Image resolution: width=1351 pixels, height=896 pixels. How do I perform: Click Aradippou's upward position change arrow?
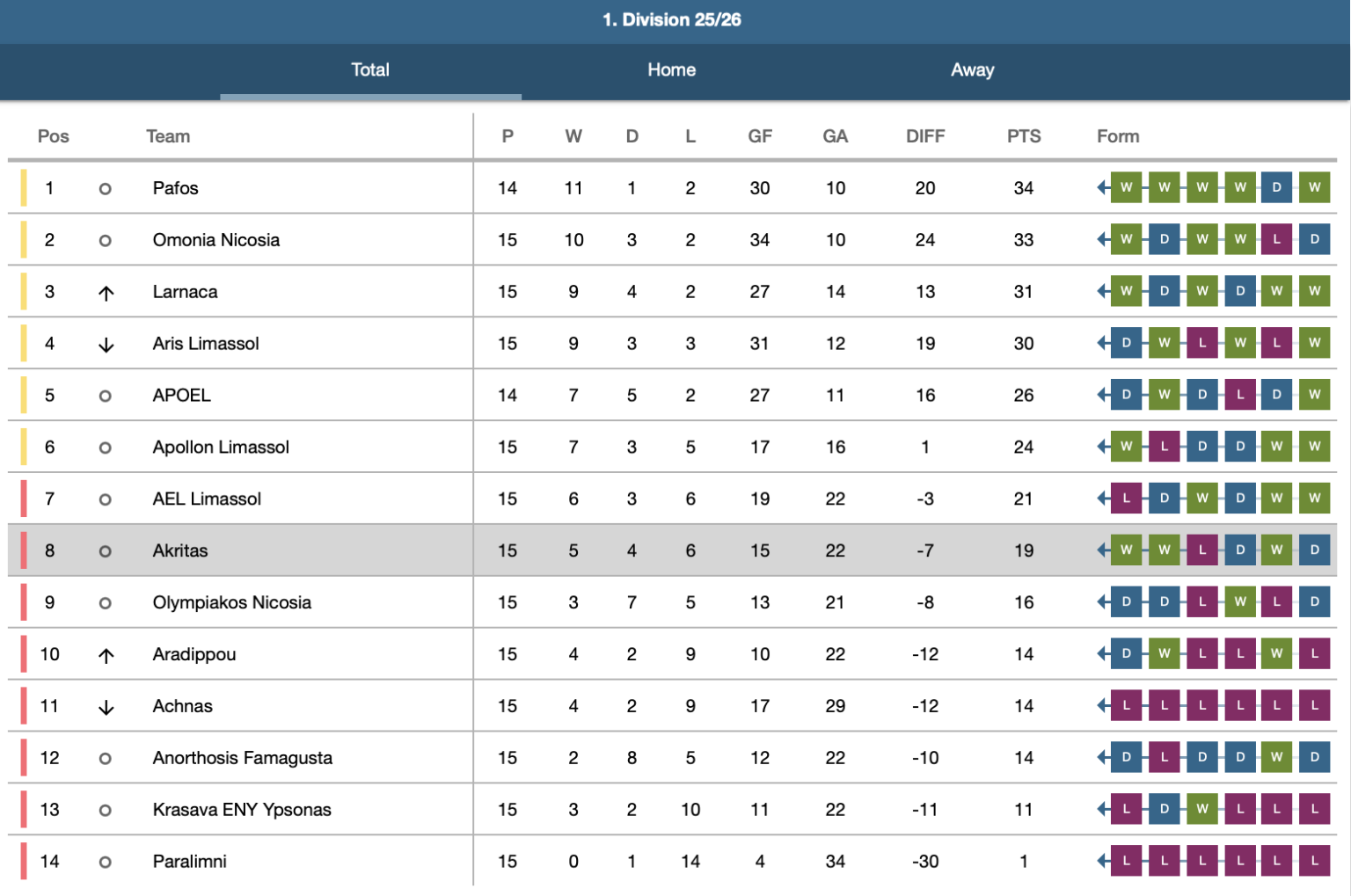coord(106,655)
